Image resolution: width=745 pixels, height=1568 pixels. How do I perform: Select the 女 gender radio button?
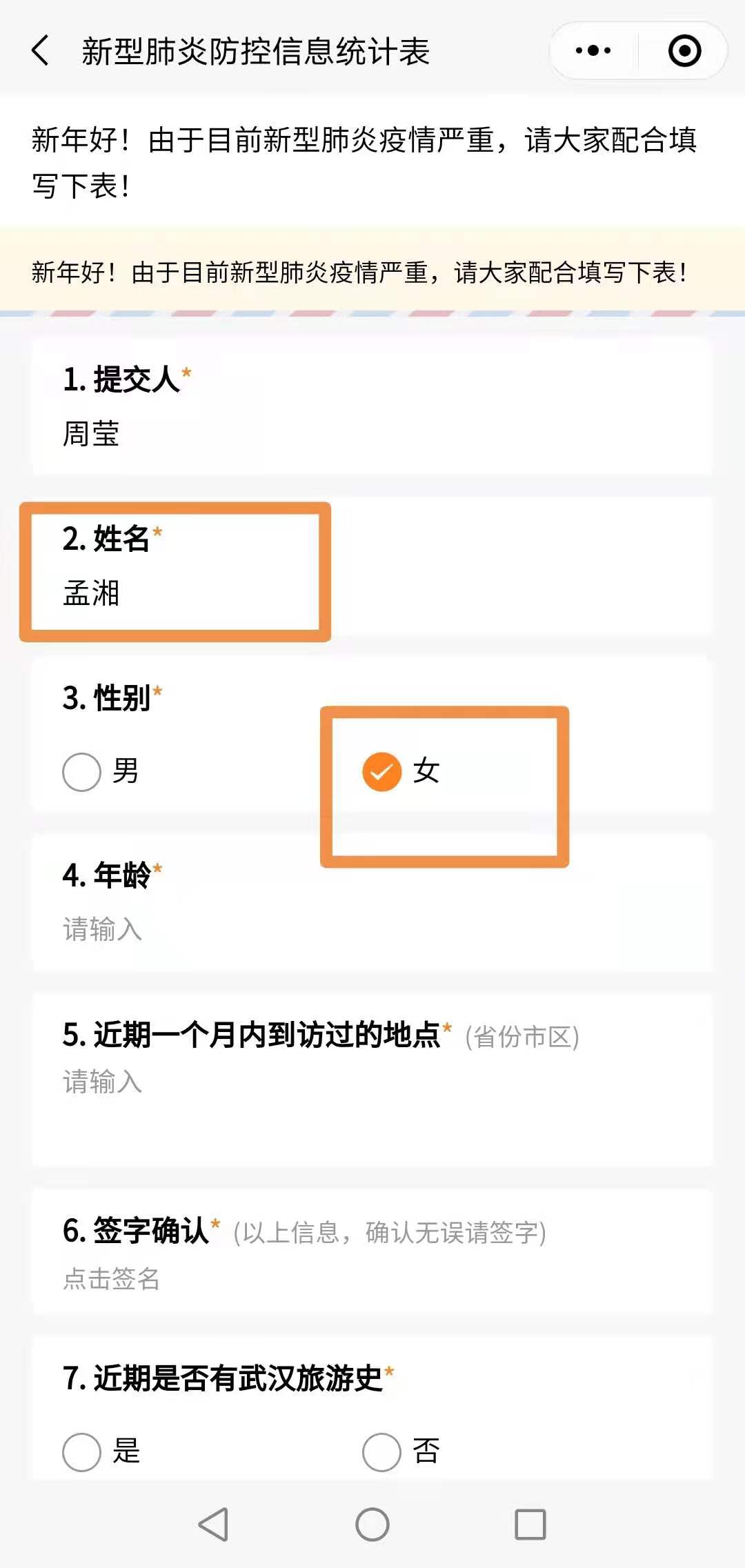pyautogui.click(x=382, y=772)
